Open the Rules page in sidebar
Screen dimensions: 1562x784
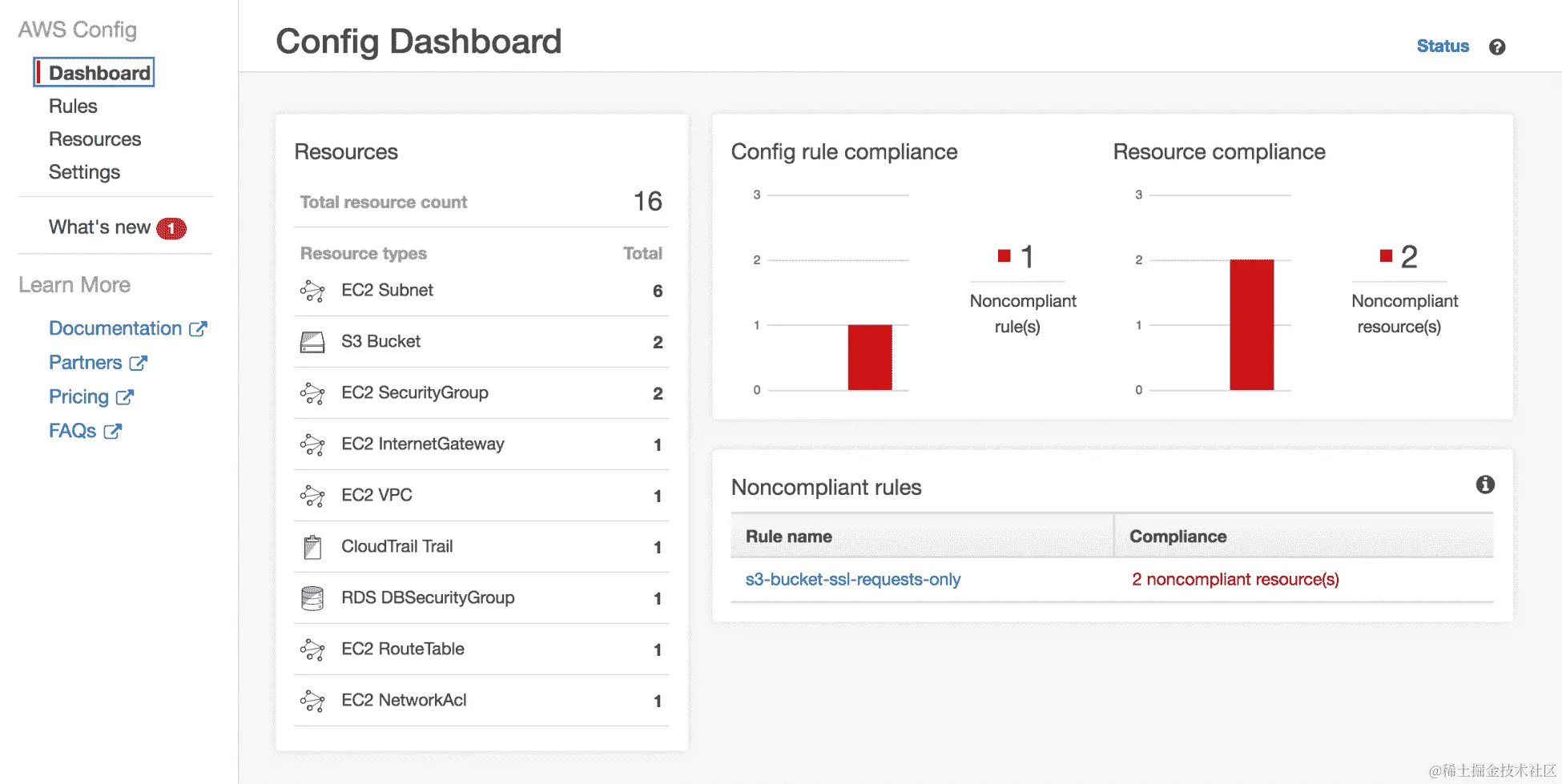point(73,106)
